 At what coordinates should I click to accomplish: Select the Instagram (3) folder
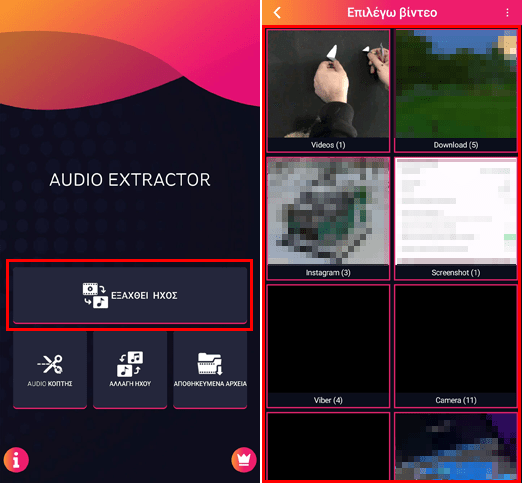[328, 218]
